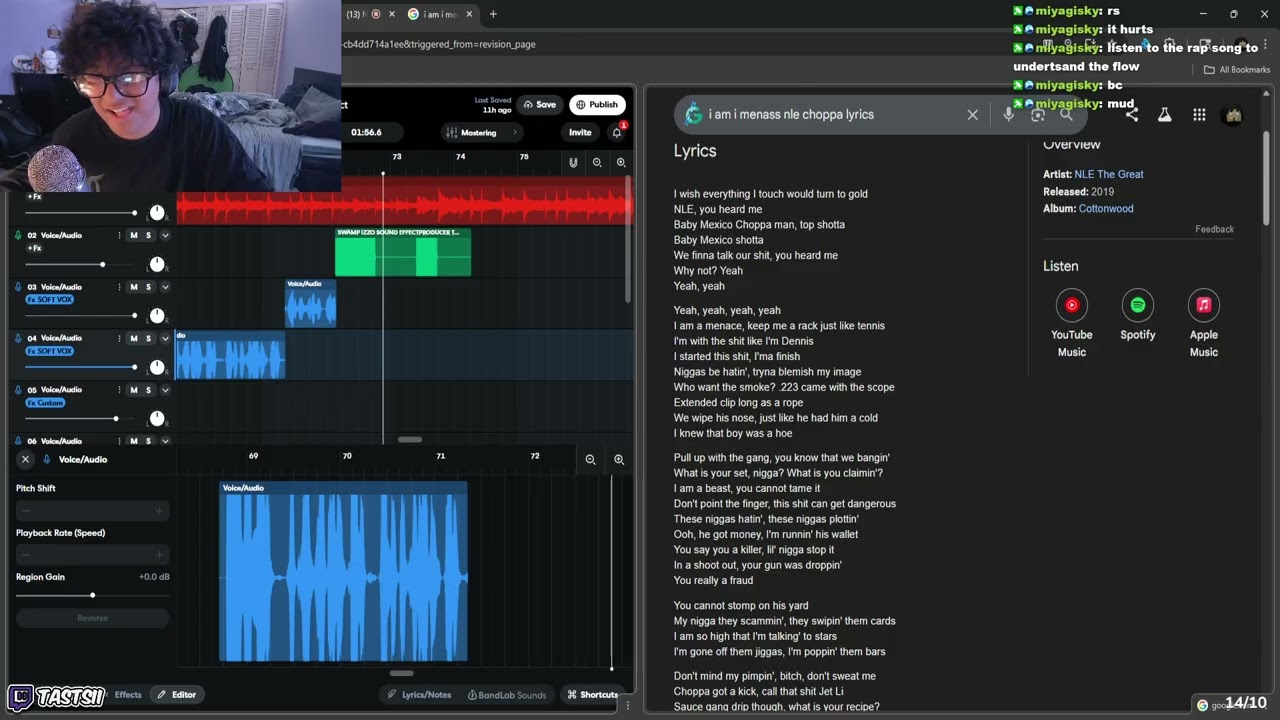This screenshot has width=1280, height=720.
Task: Zoom out in the region editor
Action: click(590, 460)
